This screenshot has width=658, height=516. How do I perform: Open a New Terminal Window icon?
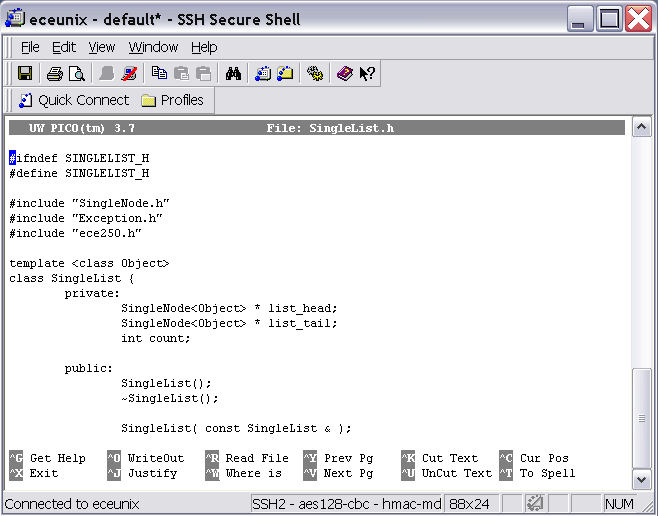(x=263, y=73)
